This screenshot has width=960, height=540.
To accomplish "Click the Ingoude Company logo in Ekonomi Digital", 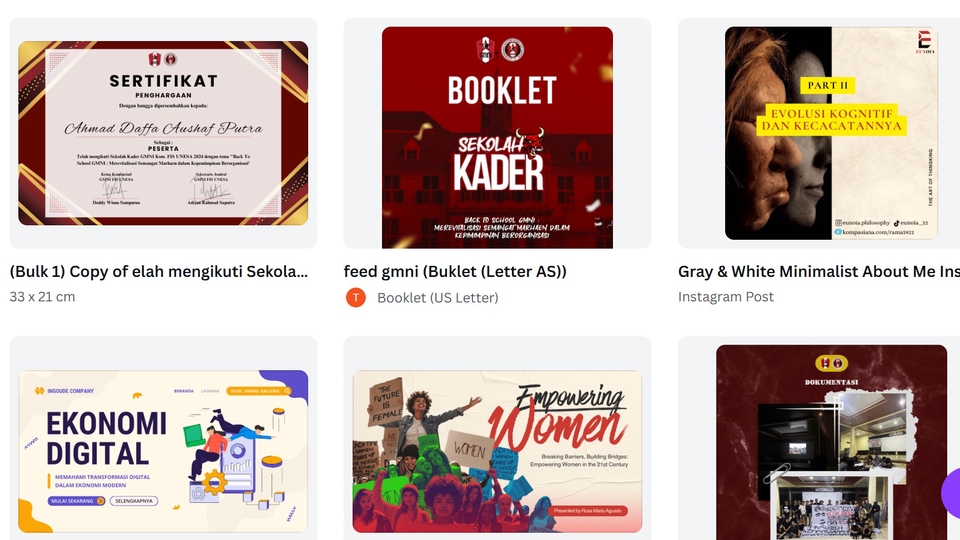I will click(x=64, y=391).
